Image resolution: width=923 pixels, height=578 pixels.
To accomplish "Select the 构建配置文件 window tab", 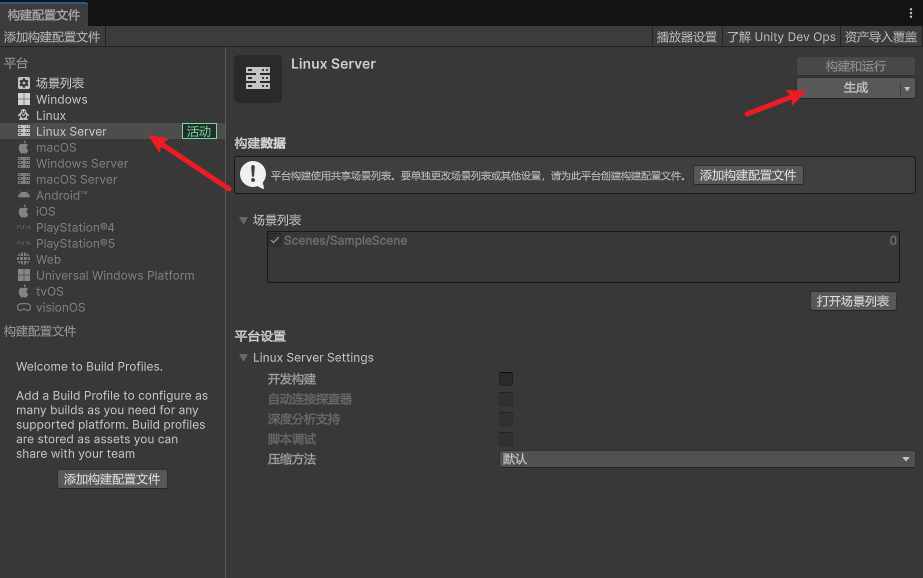I will 44,15.
